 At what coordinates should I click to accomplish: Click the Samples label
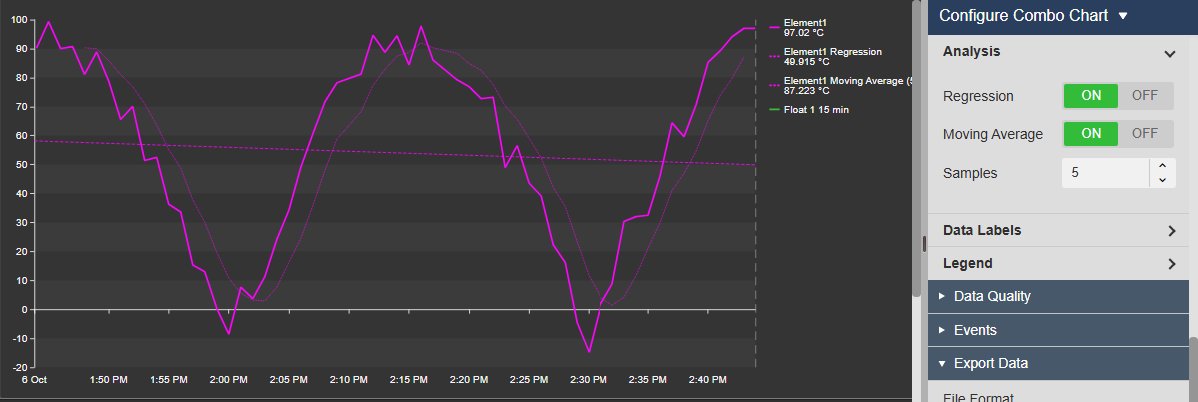pos(970,173)
